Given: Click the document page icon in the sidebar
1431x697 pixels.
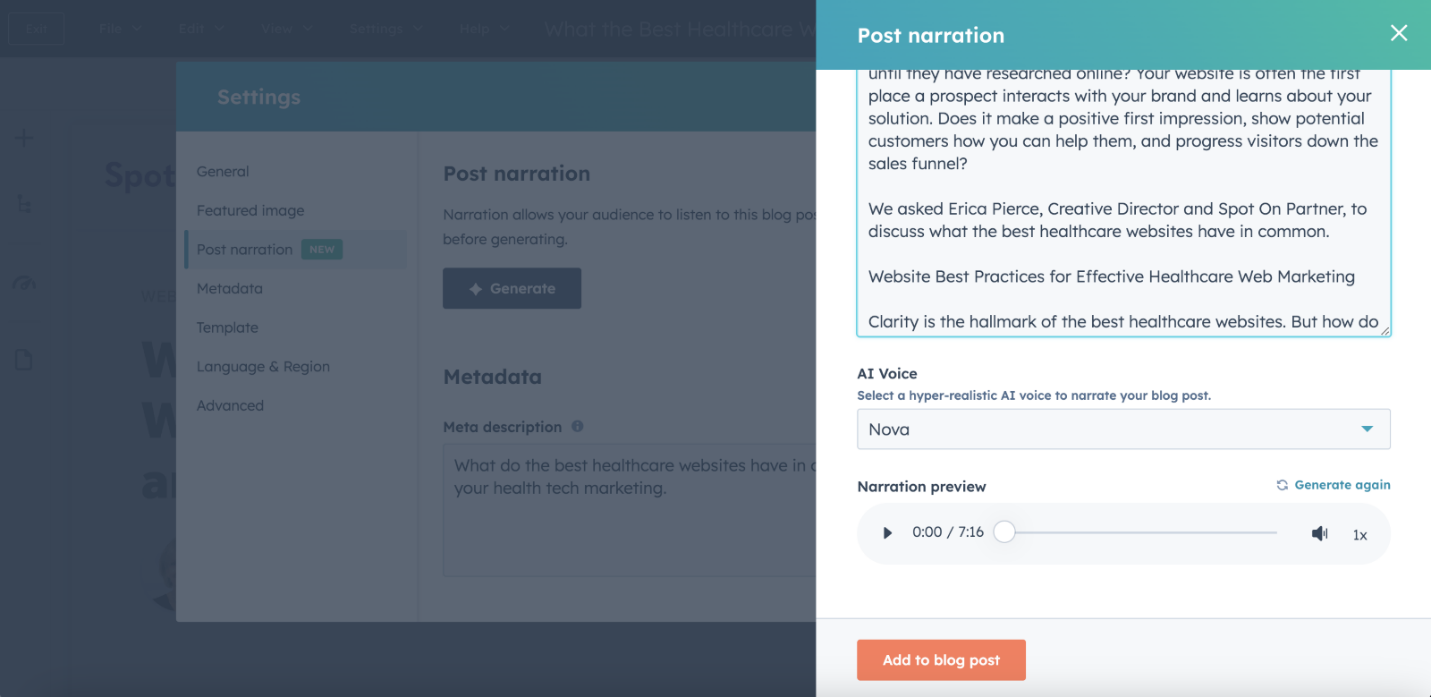Looking at the screenshot, I should pos(23,360).
